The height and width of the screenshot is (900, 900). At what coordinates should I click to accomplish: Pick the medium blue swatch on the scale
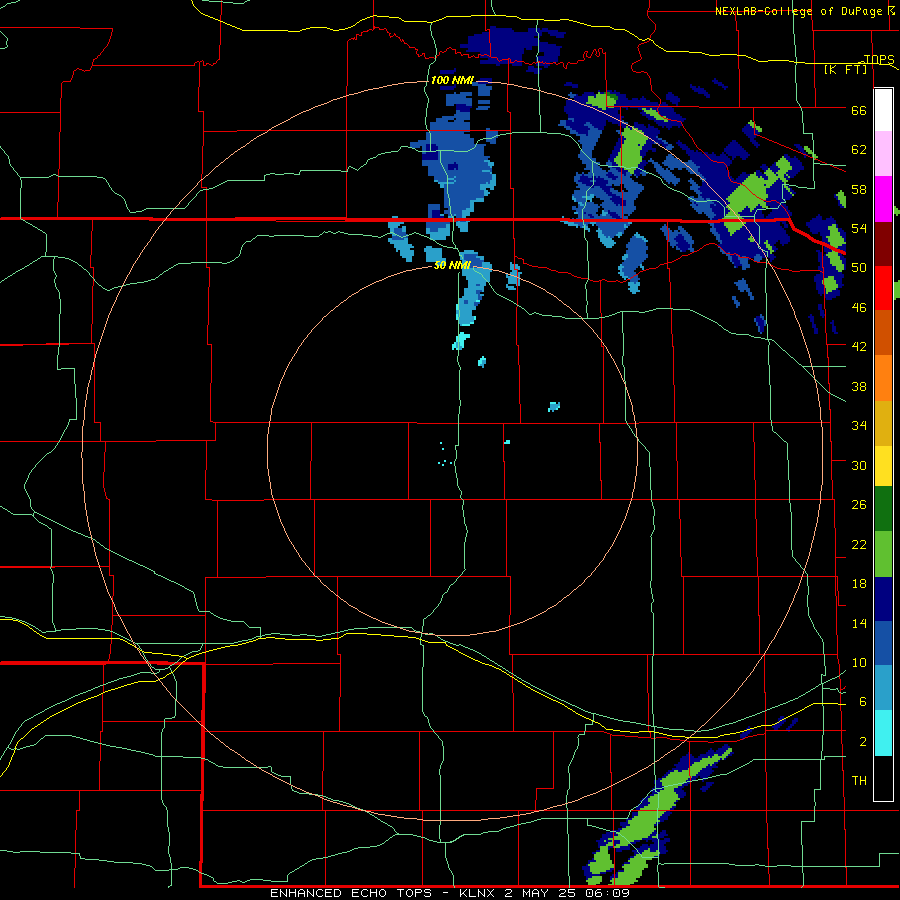coord(883,643)
